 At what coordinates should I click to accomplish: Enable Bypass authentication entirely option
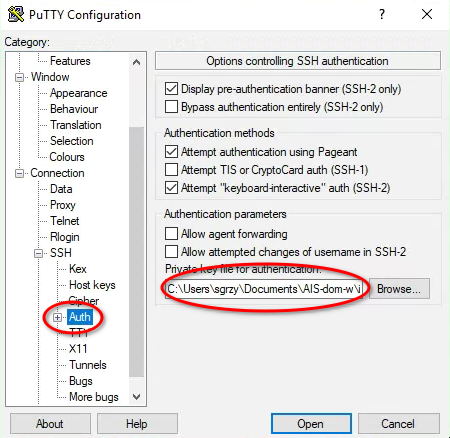(x=171, y=107)
